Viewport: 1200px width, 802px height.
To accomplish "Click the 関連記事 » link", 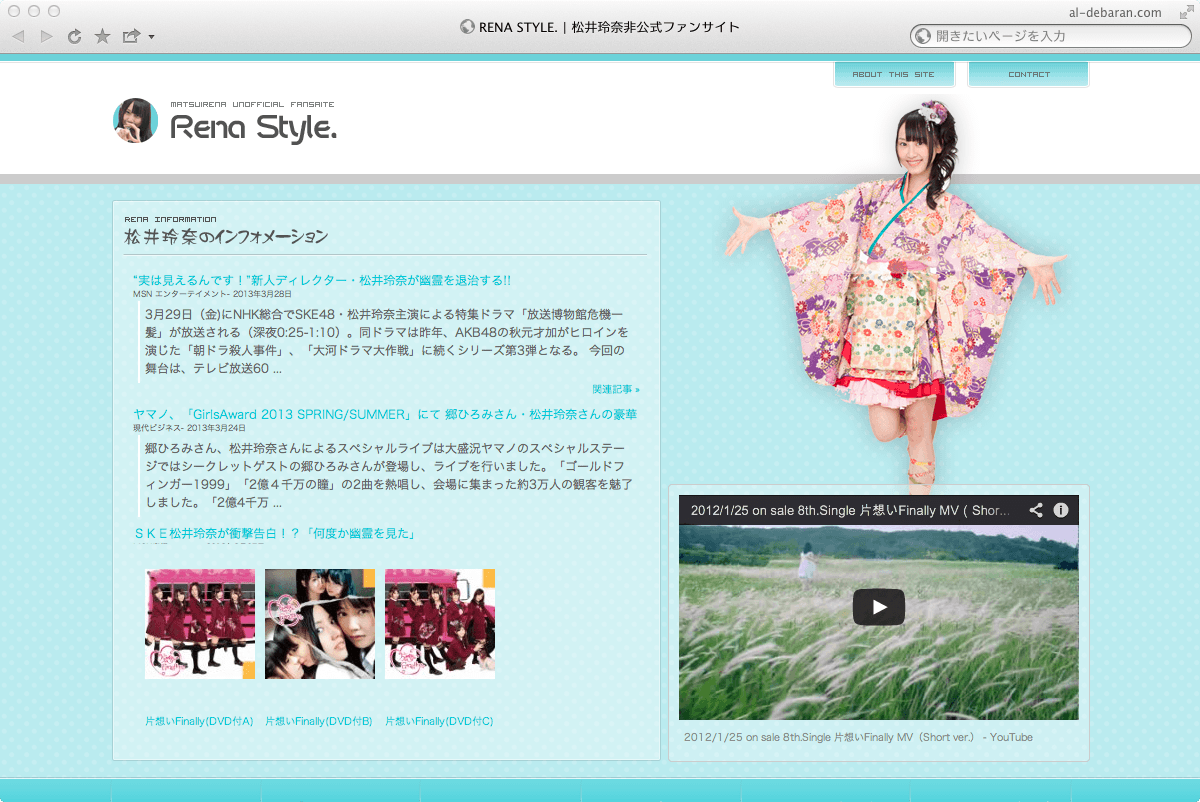I will [x=615, y=389].
